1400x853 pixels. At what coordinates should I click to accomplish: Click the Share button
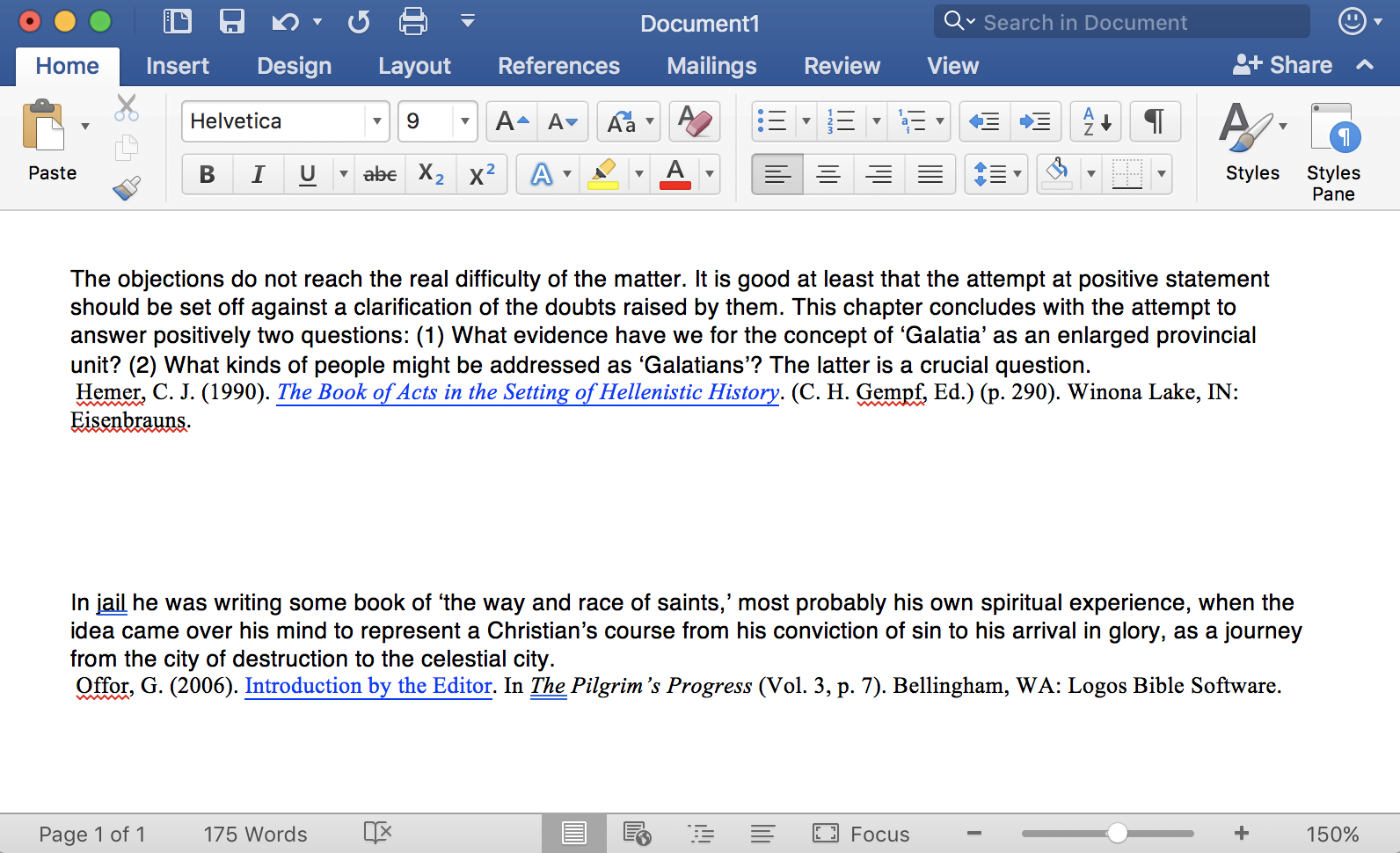click(1283, 65)
